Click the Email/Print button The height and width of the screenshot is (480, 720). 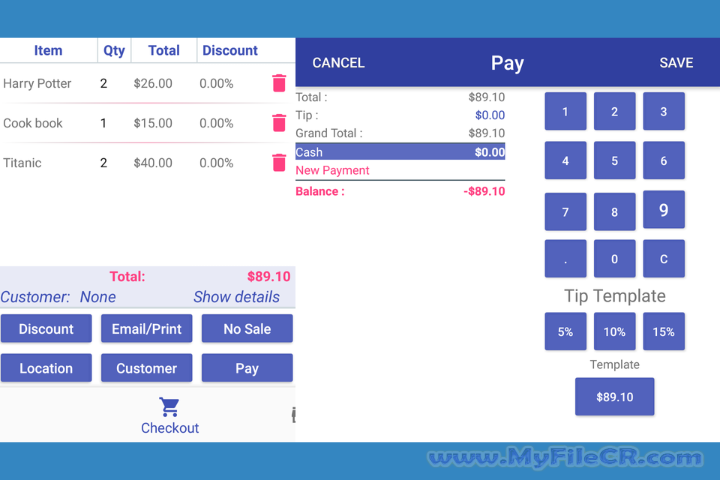click(146, 329)
